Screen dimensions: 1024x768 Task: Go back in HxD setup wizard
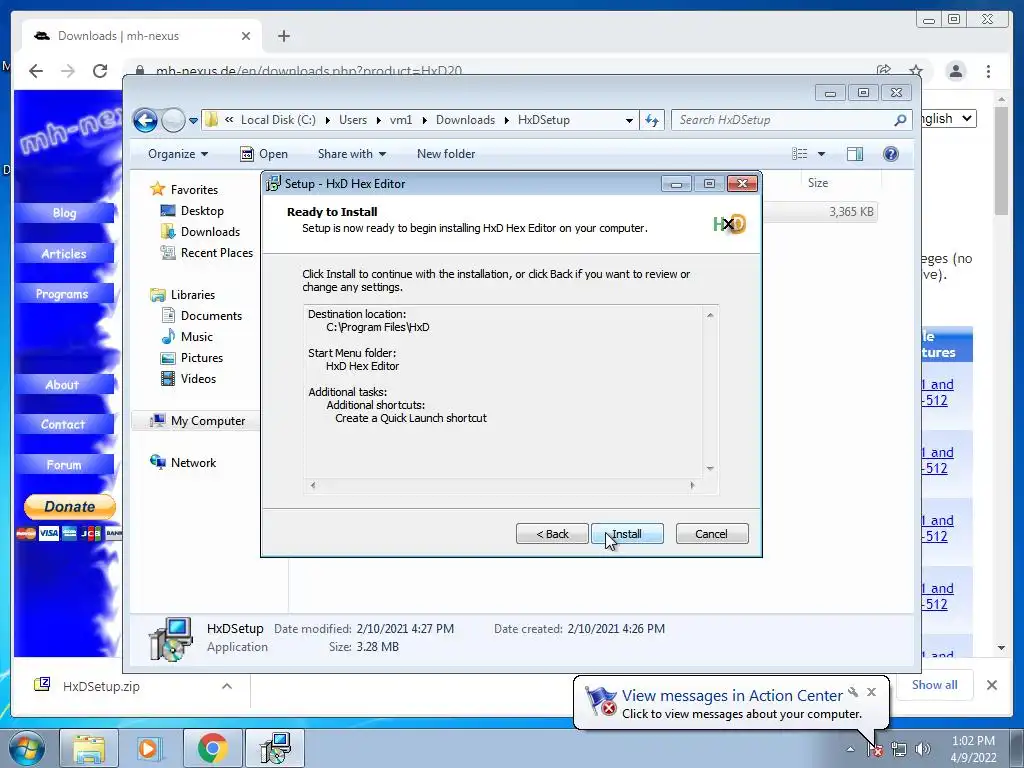point(552,534)
